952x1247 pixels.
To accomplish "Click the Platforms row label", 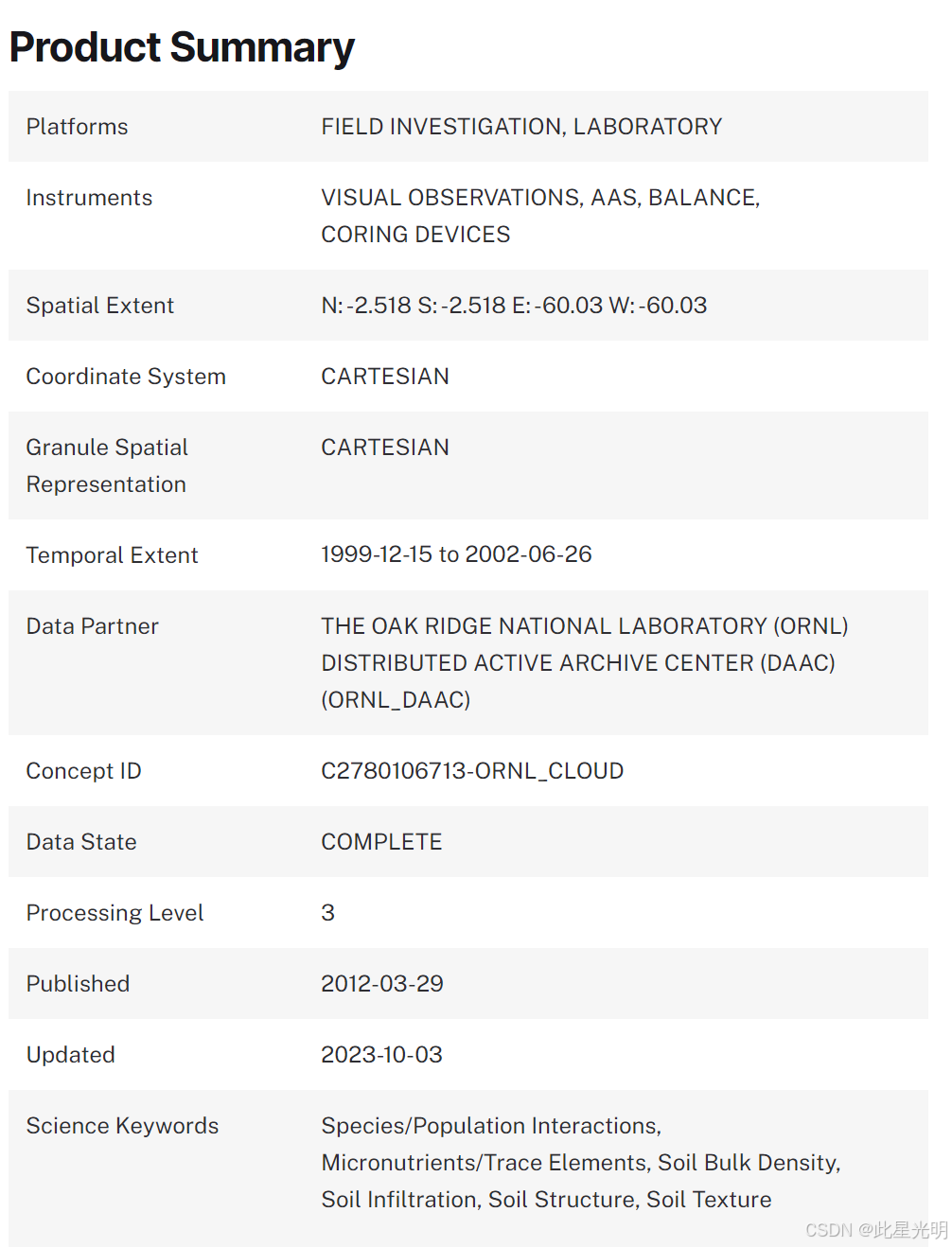I will point(77,127).
